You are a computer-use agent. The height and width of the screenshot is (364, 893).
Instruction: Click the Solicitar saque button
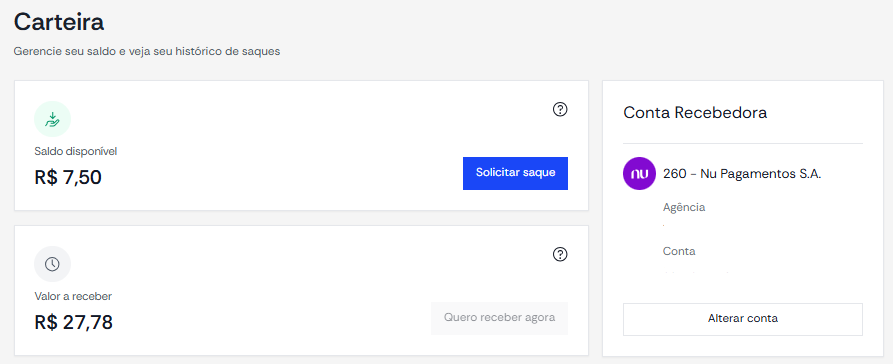click(515, 173)
